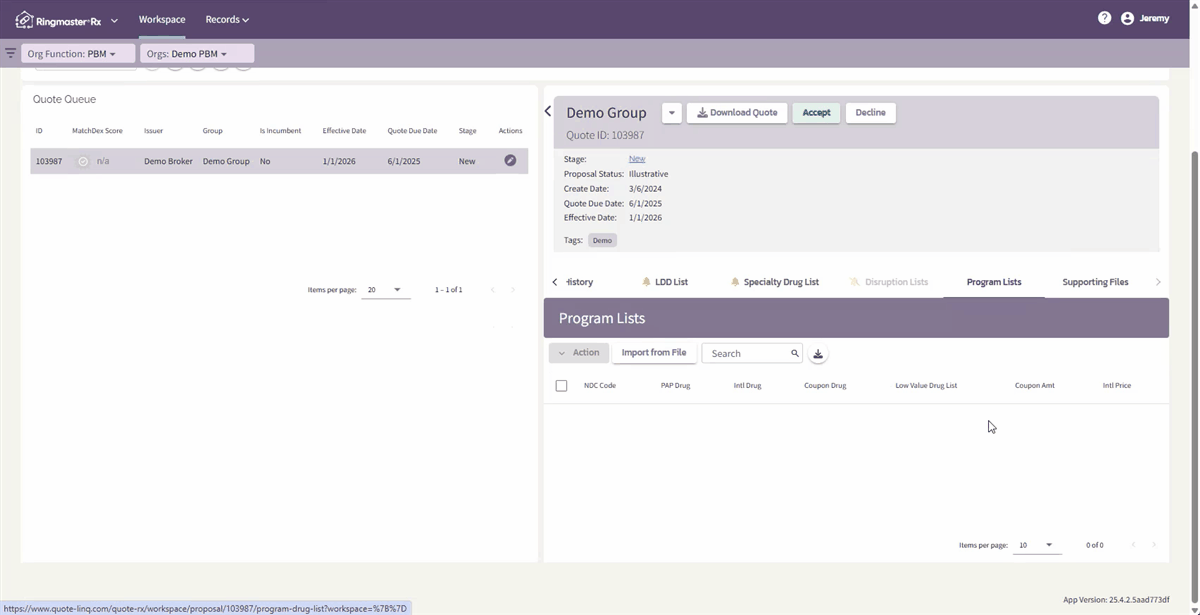Click the Demo tag chip
This screenshot has height=615, width=1200.
click(x=602, y=240)
